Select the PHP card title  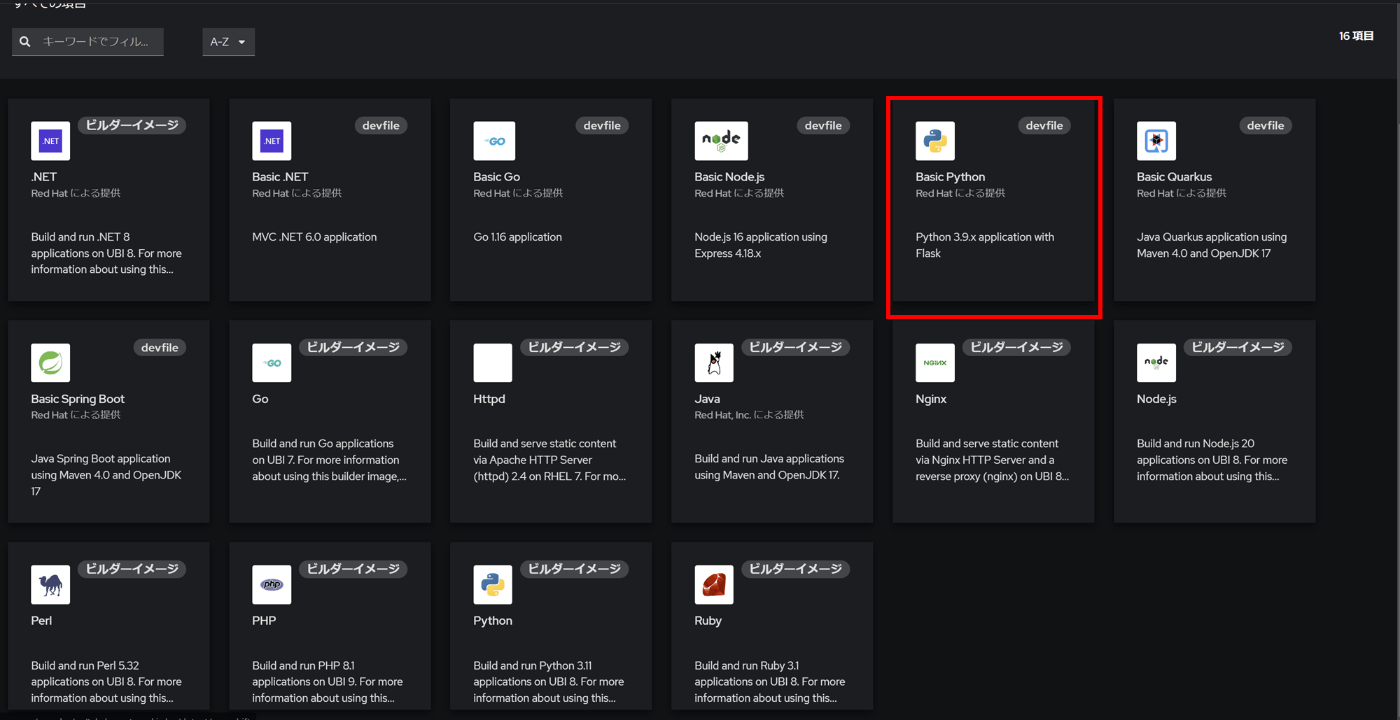point(264,621)
